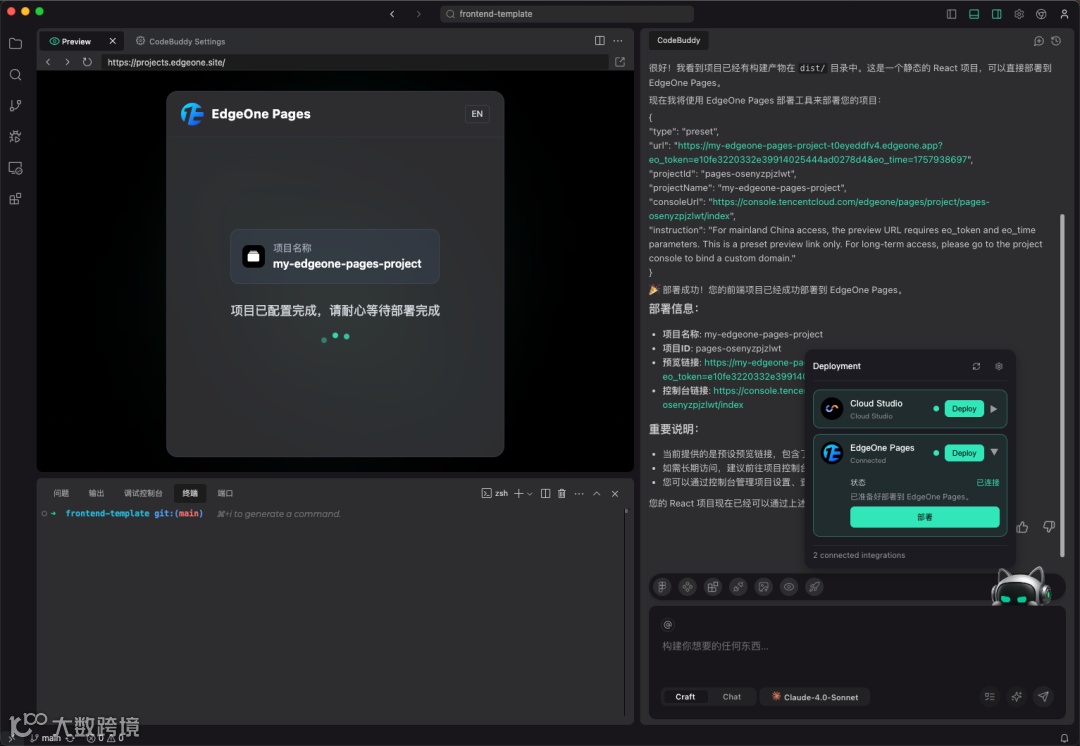This screenshot has height=746, width=1080.
Task: Open the Search icon in sidebar
Action: tap(15, 75)
